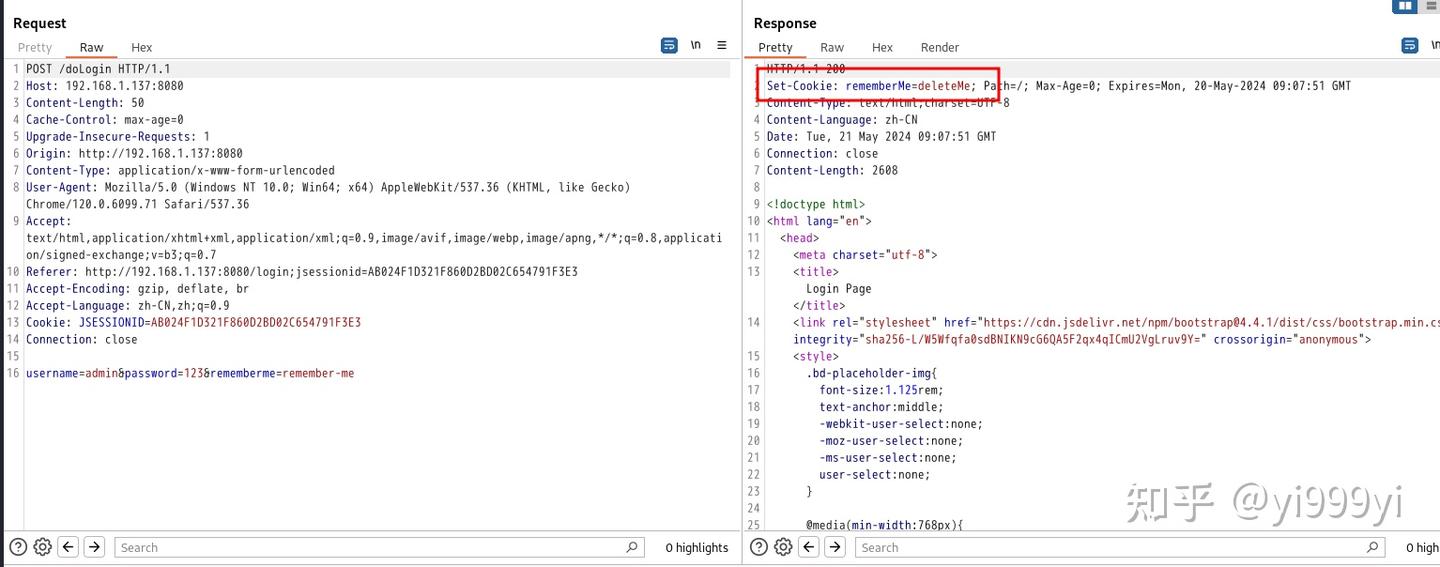Open the Request panel hamburger menu

(x=722, y=46)
